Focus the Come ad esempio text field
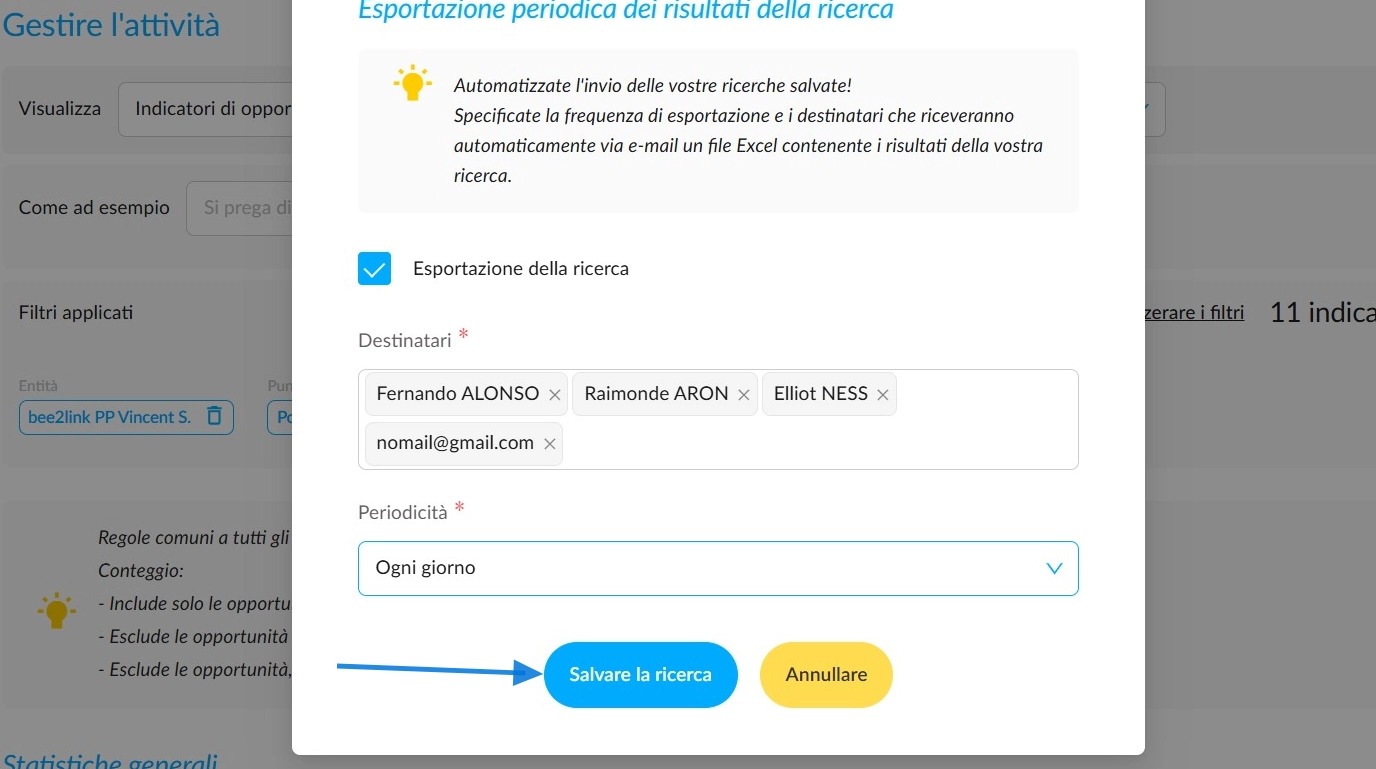The image size is (1376, 769). [x=239, y=208]
